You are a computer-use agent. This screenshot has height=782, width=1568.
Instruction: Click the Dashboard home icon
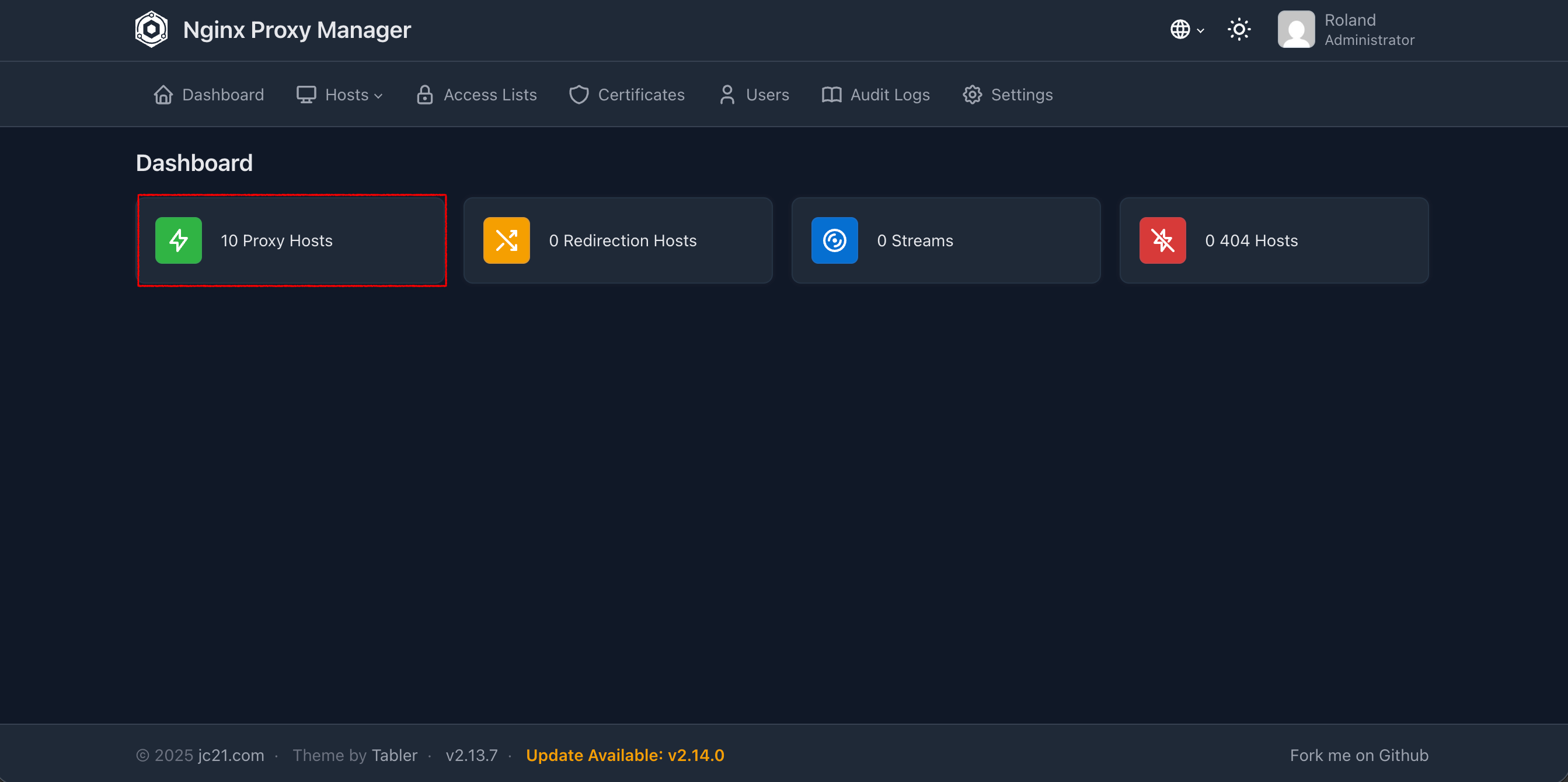click(x=163, y=95)
